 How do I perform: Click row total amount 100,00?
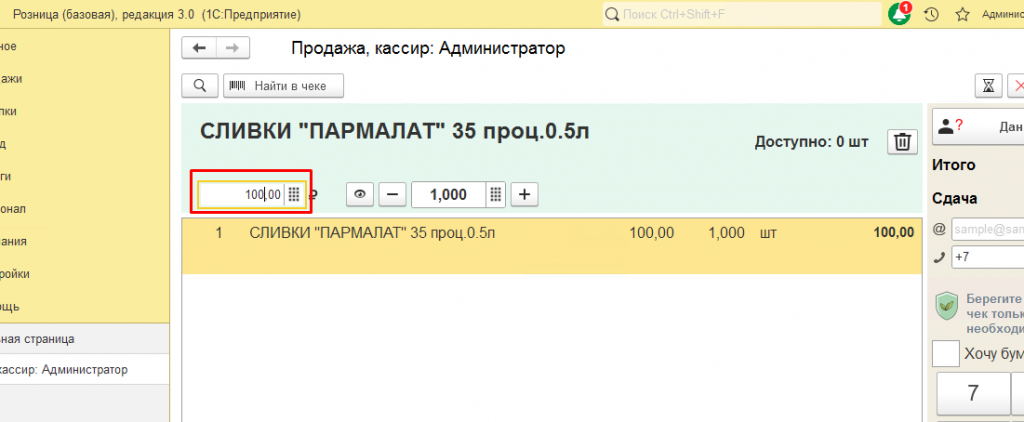[894, 233]
